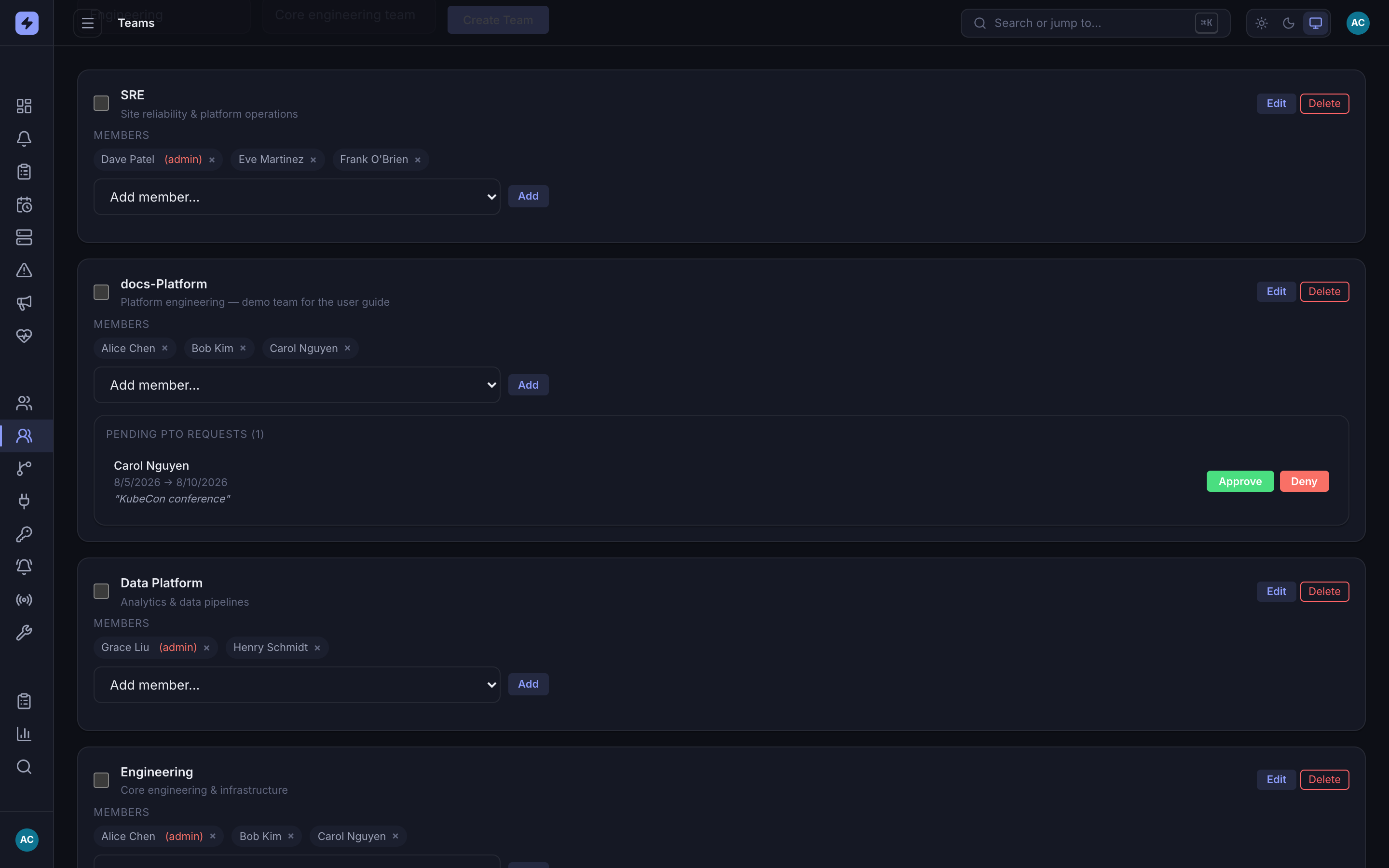The image size is (1389, 868).
Task: Edit the Engineering team
Action: coord(1276,780)
